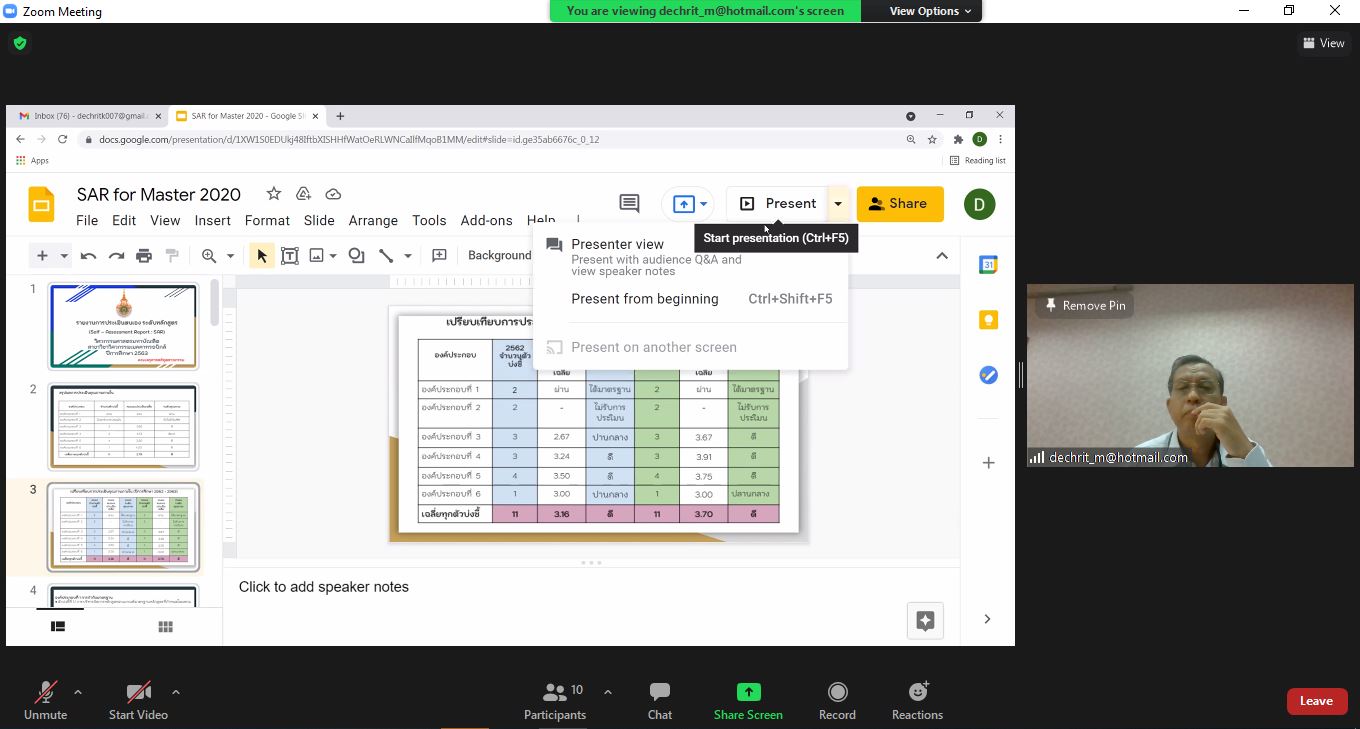This screenshot has width=1360, height=729.
Task: Open the File menu
Action: 87,220
